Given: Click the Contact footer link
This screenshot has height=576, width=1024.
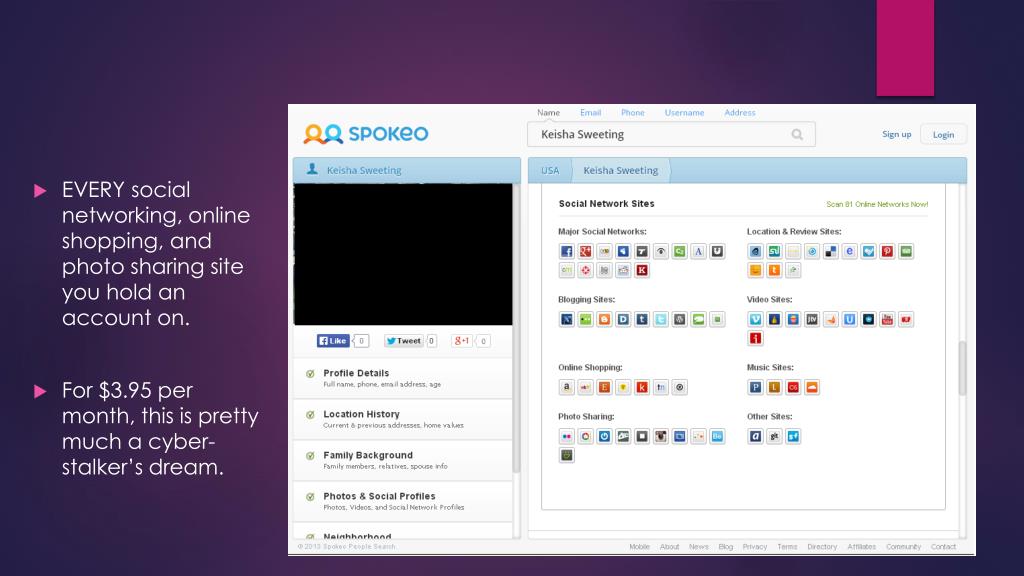Looking at the screenshot, I should click(x=943, y=547).
